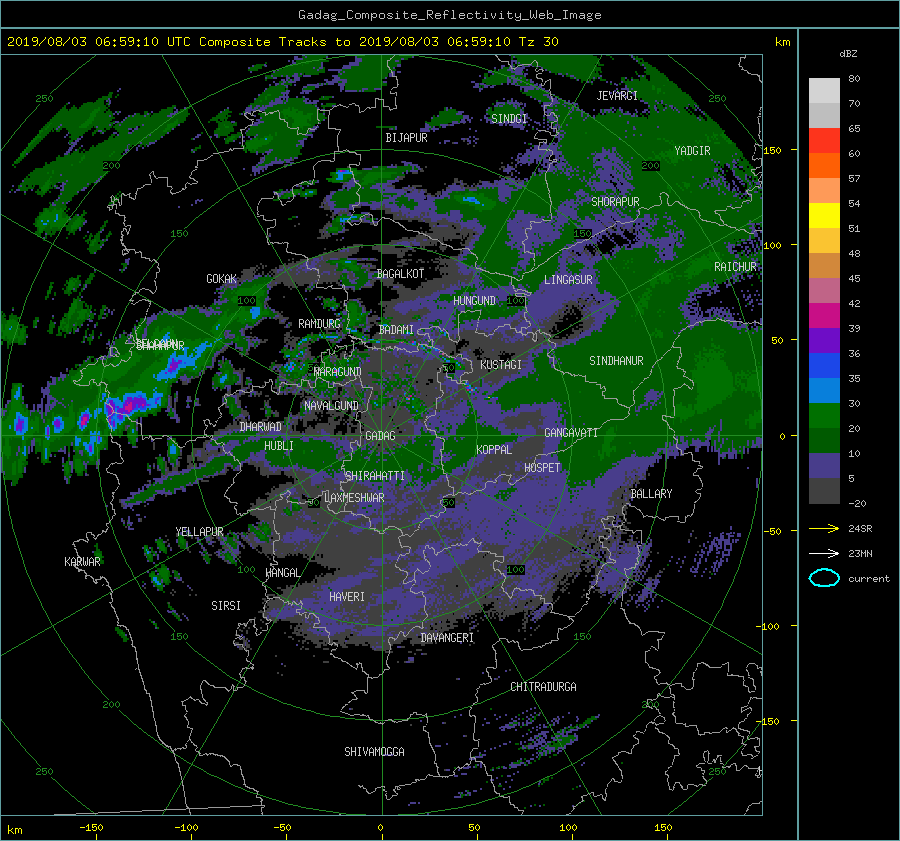
Task: Click the HUBLI city label
Action: tap(279, 446)
